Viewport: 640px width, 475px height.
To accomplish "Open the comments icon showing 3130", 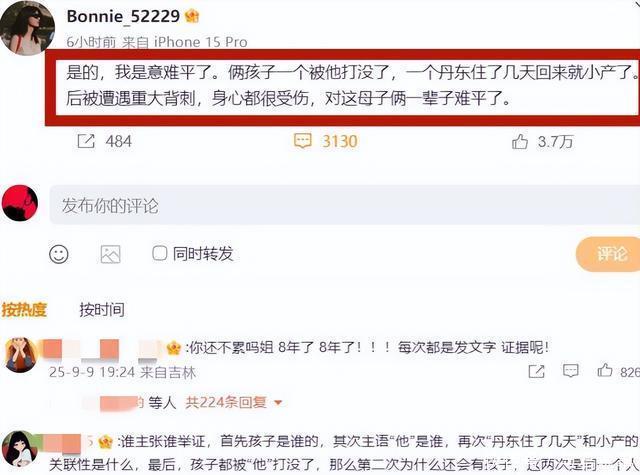I will (x=302, y=141).
